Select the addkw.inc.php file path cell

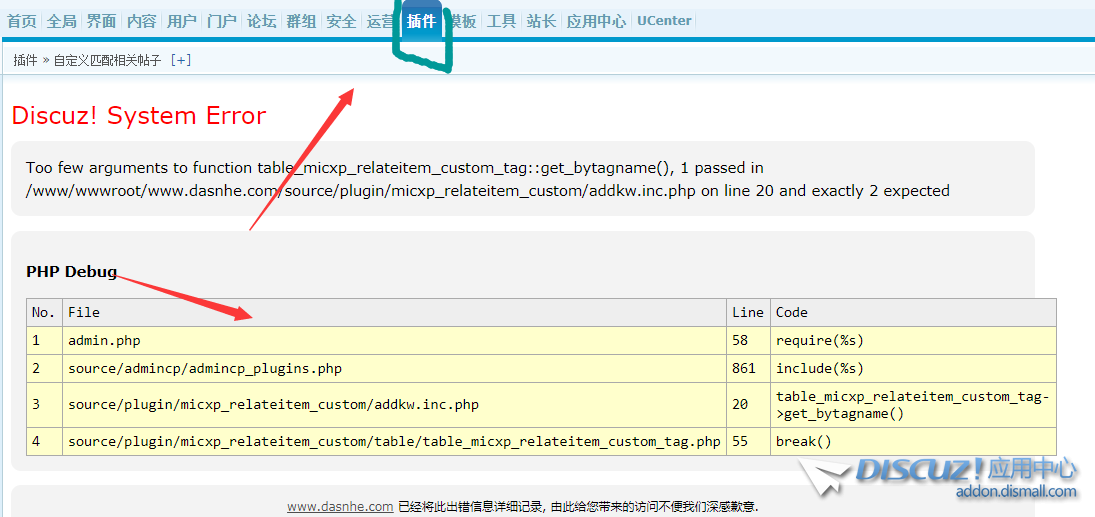click(395, 405)
